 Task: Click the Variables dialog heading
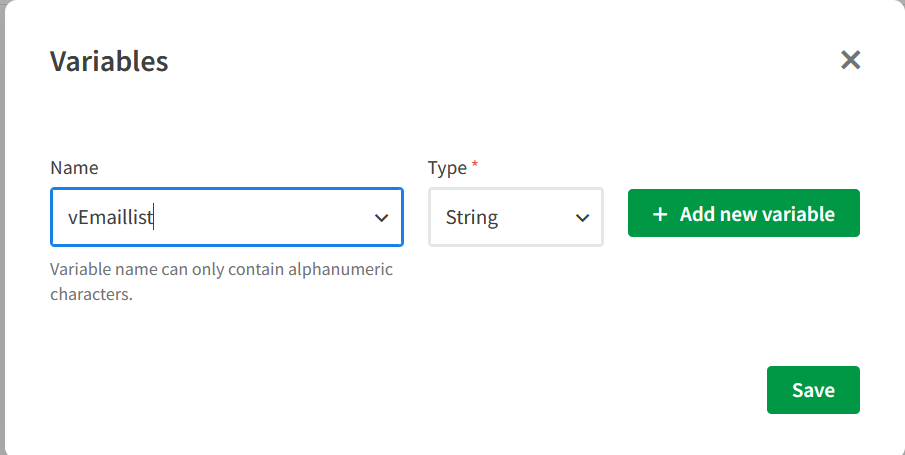(109, 61)
